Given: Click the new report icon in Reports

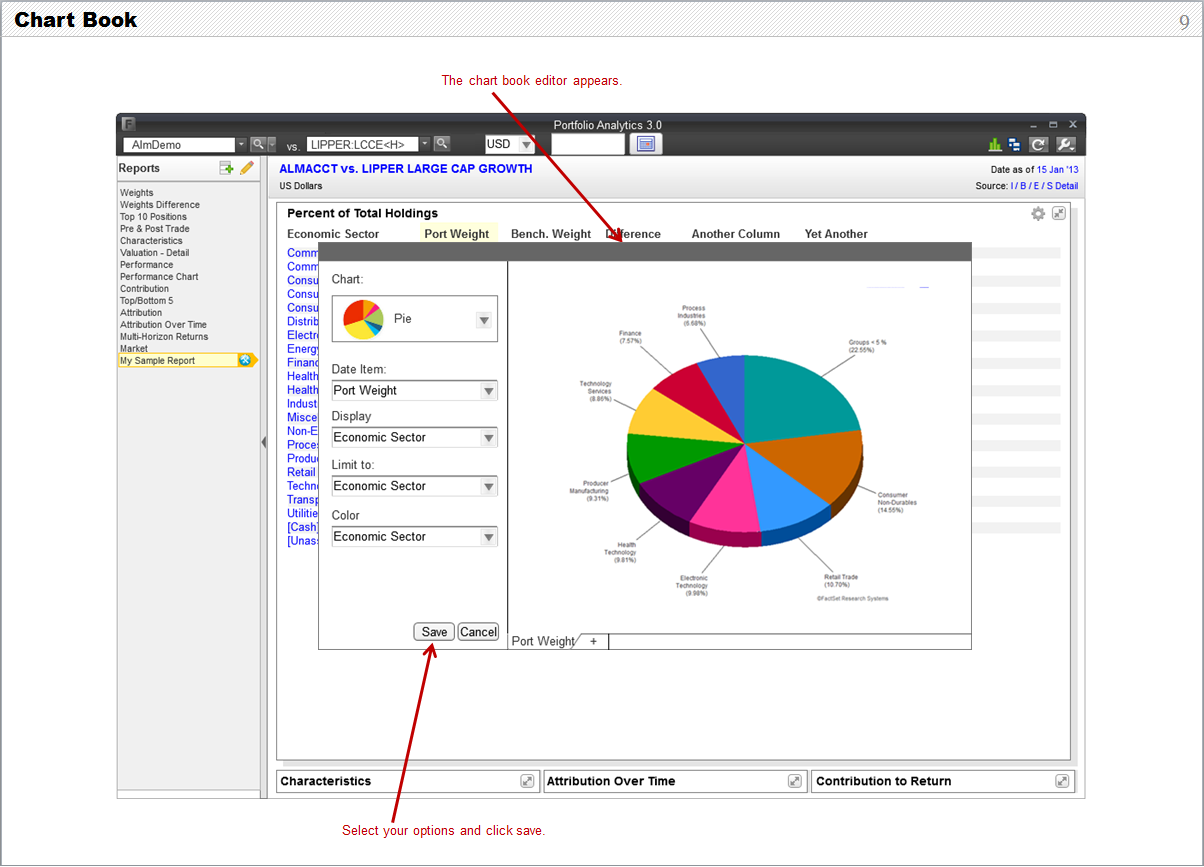Looking at the screenshot, I should pos(227,168).
